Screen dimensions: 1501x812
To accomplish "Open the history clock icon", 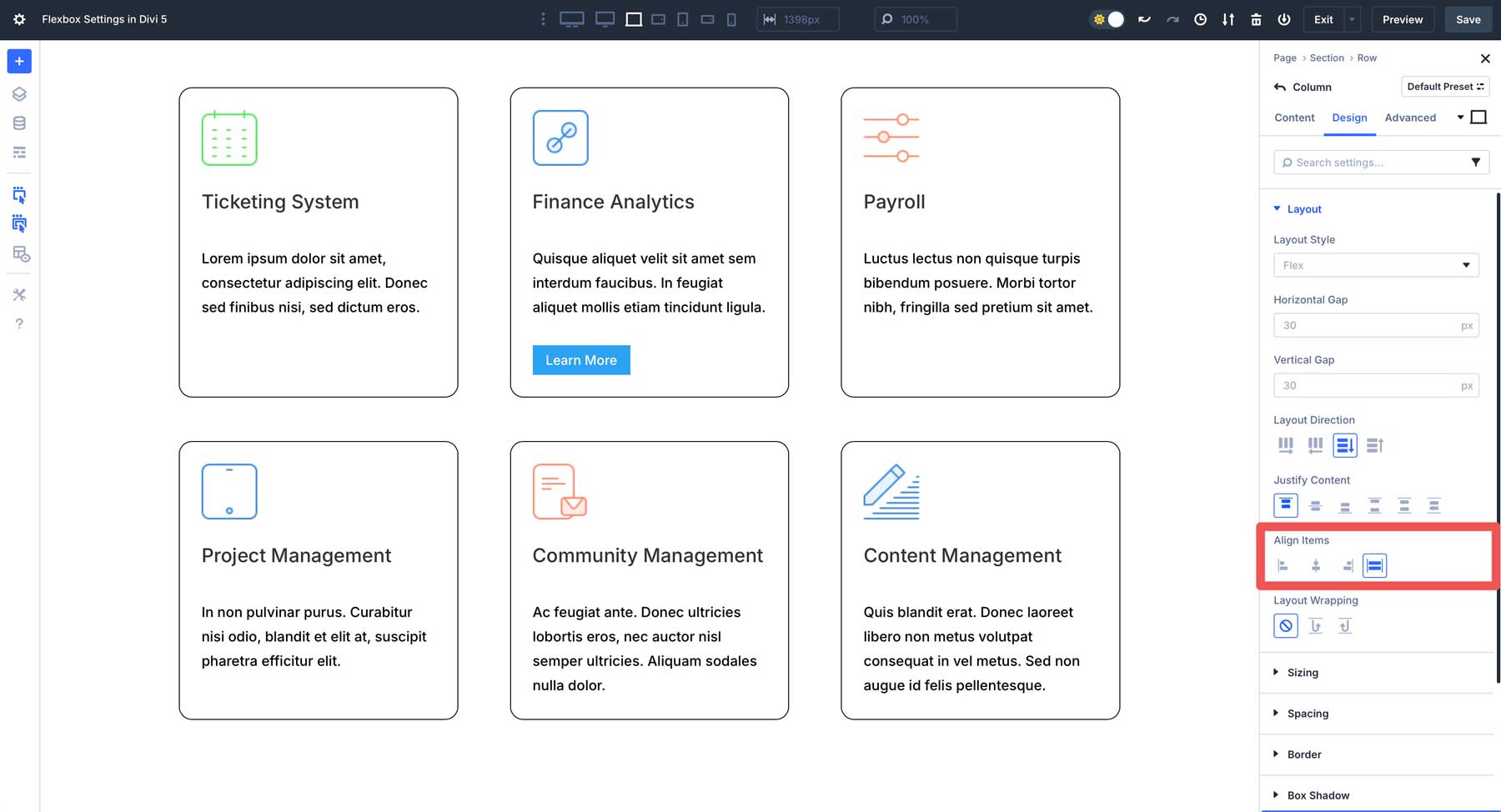I will tap(1200, 19).
